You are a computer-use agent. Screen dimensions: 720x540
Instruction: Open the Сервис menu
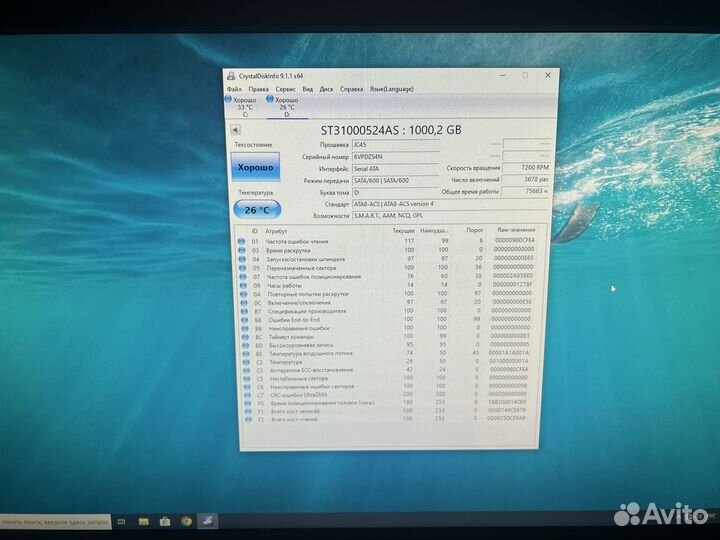[286, 89]
